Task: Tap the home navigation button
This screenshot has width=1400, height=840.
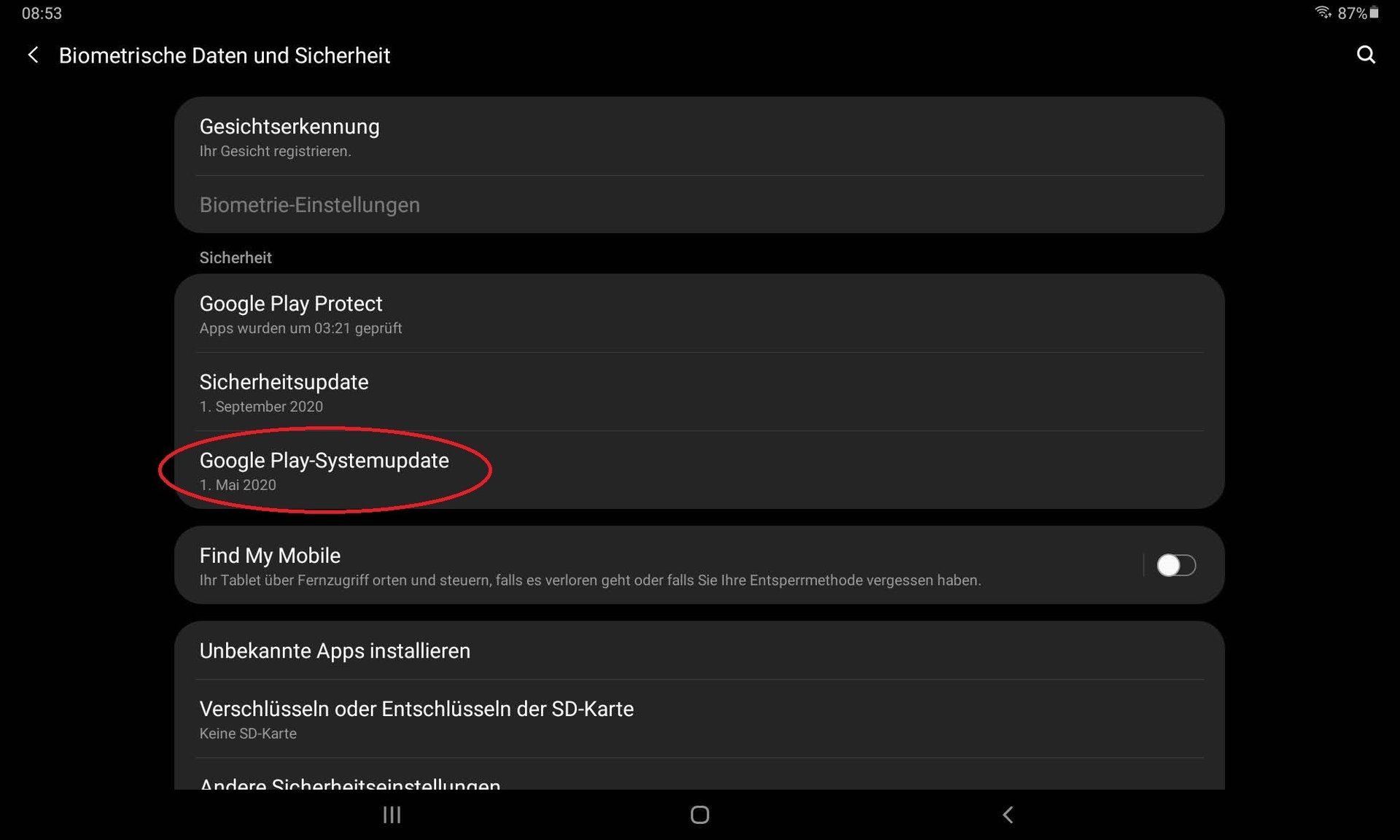Action: [x=700, y=814]
